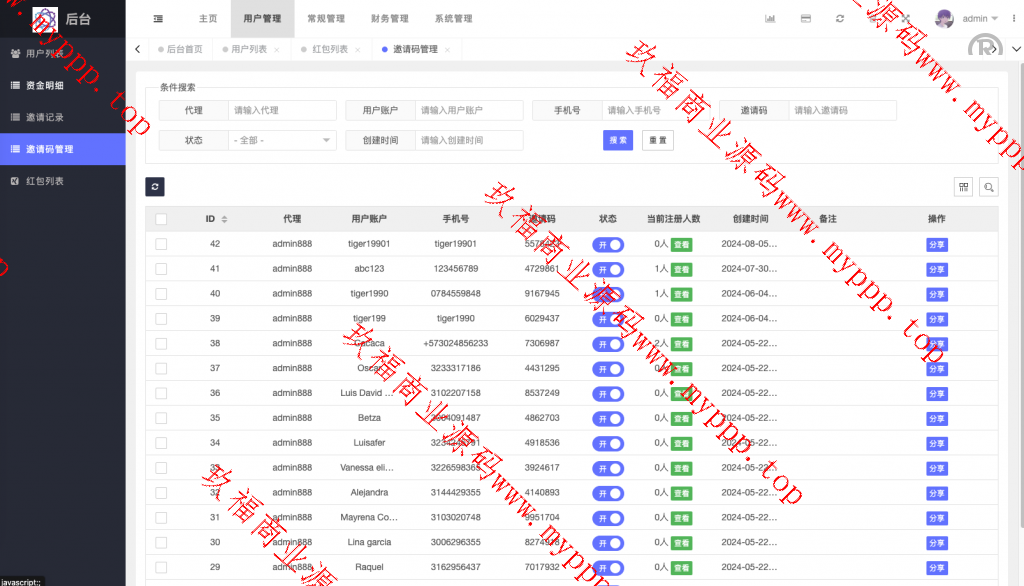Viewport: 1024px width, 586px height.
Task: Enter fullscreen using the expand icon
Action: [x=905, y=19]
